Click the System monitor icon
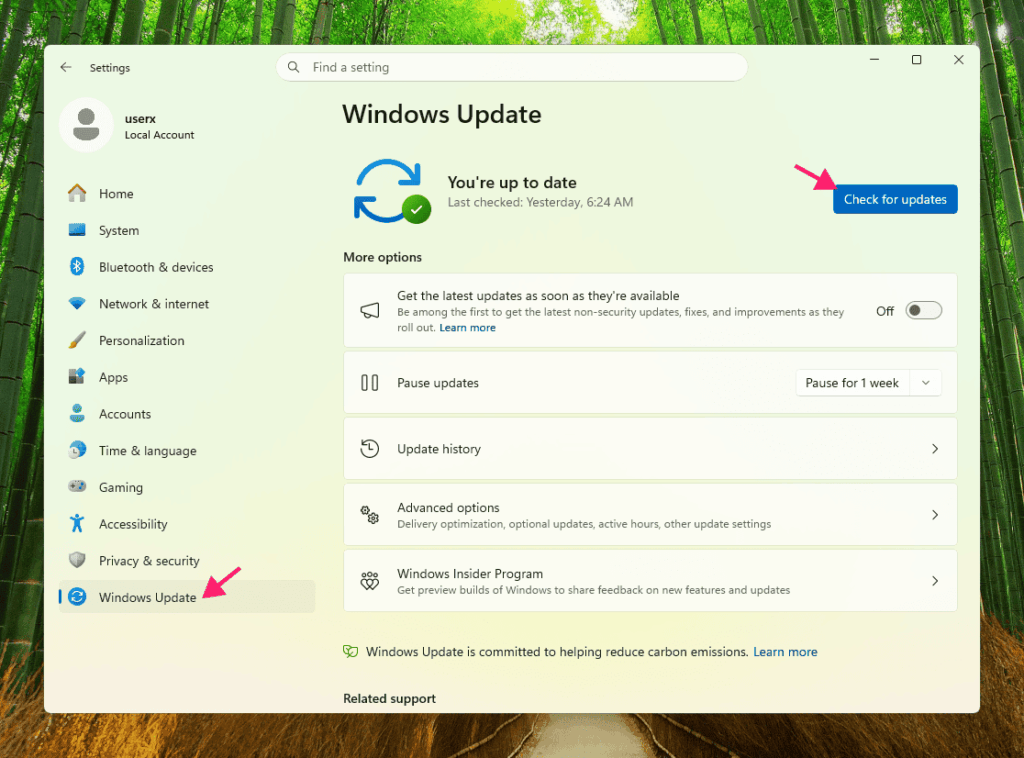This screenshot has width=1024, height=758. [x=77, y=230]
